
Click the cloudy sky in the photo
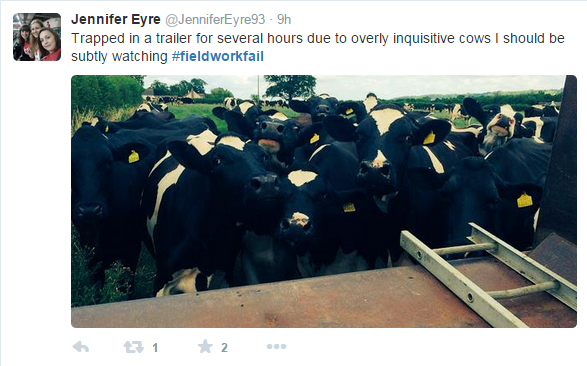[x=431, y=85]
